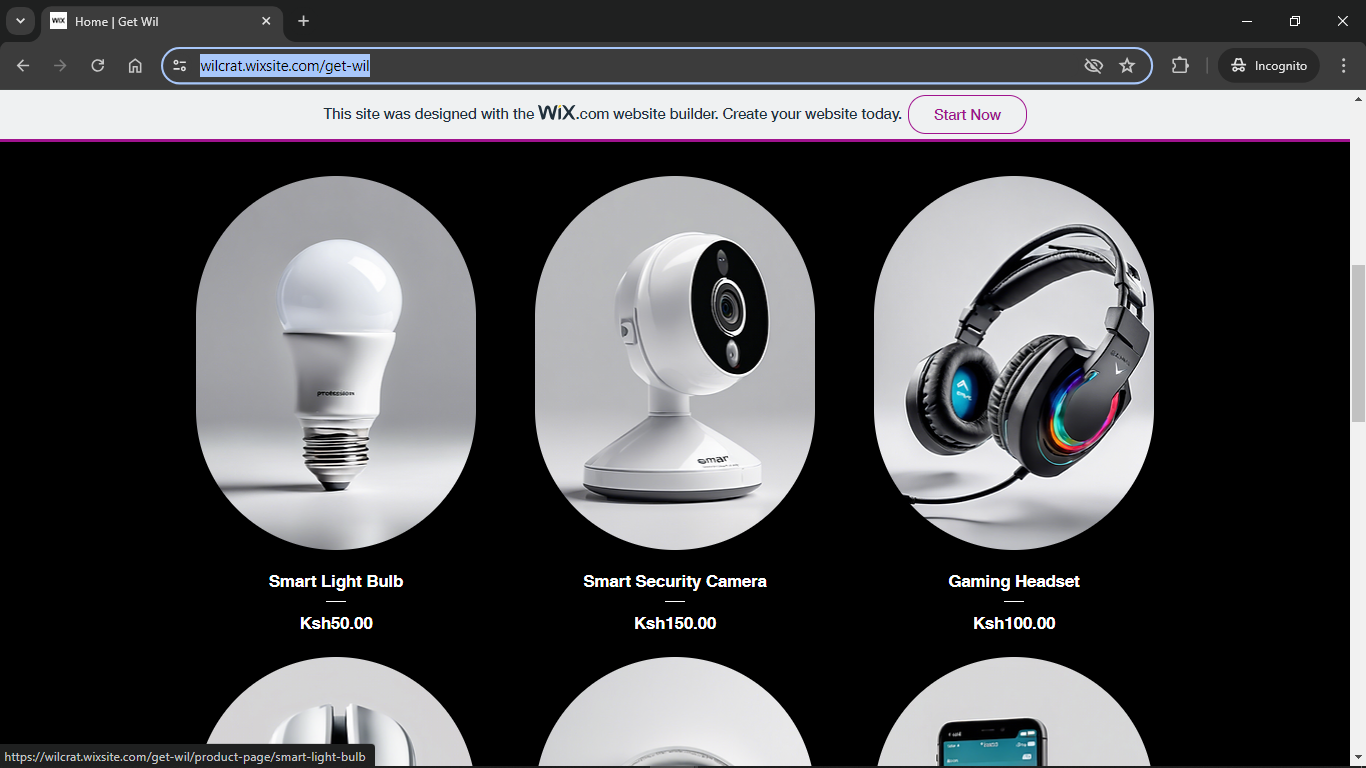Click the page vertical scrollbar thumb
This screenshot has width=1366, height=768.
[x=1358, y=343]
